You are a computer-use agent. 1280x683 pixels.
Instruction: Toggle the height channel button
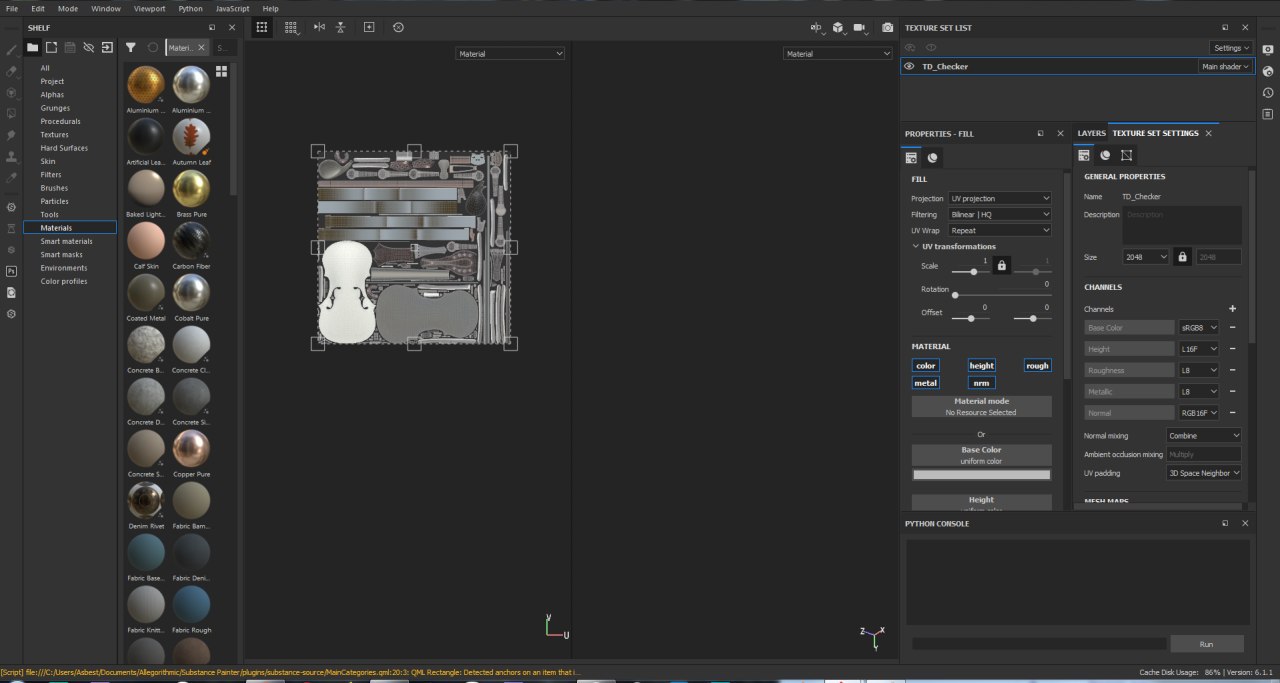(x=981, y=366)
